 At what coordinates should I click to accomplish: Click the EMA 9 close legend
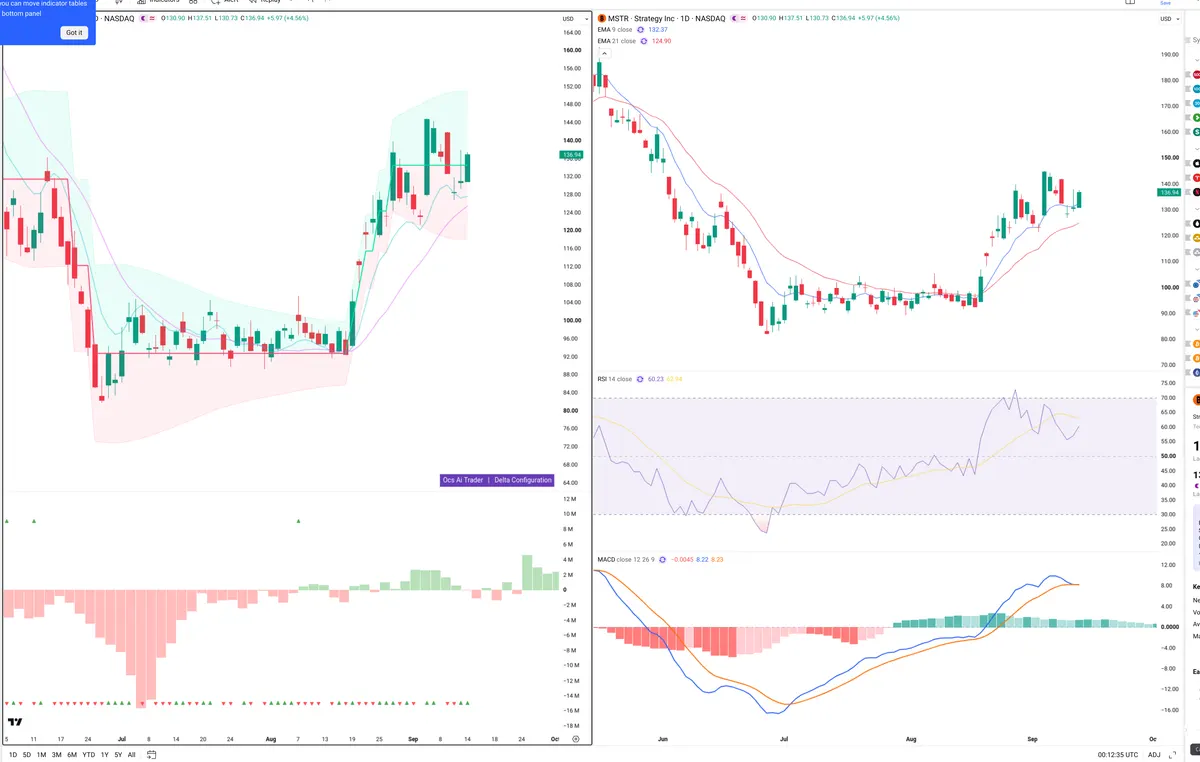614,30
